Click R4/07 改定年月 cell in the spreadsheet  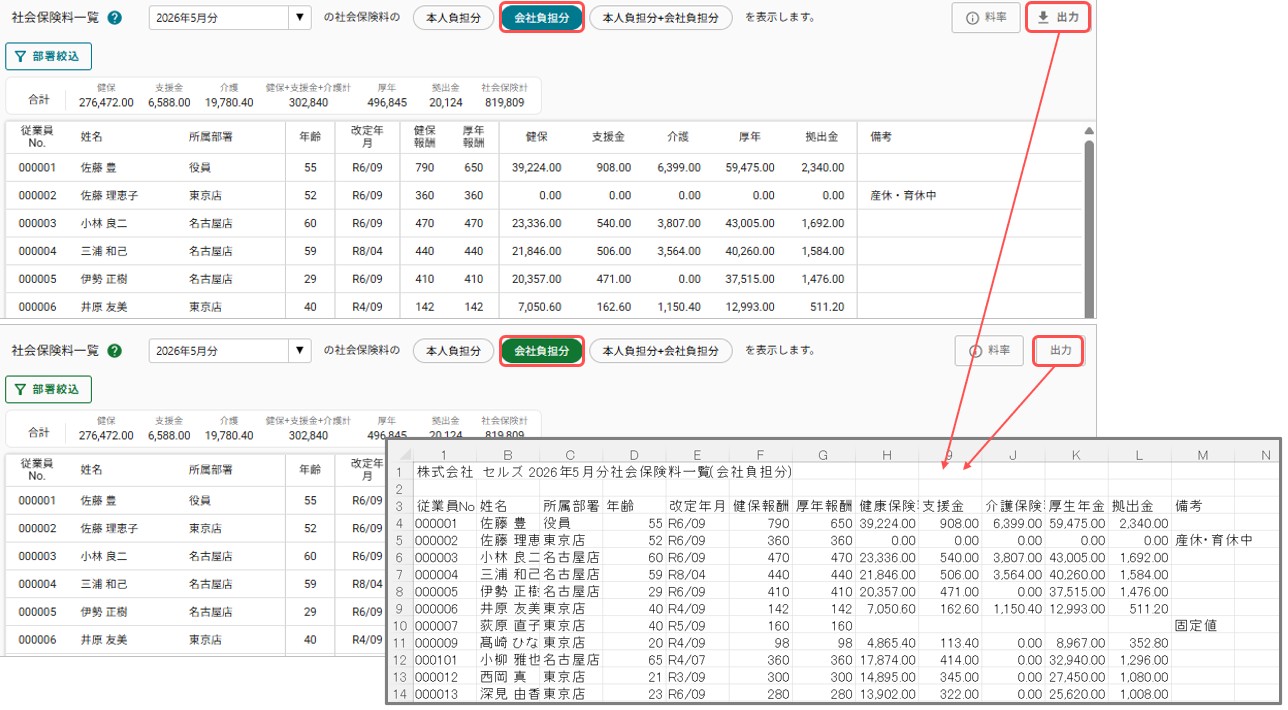point(698,660)
